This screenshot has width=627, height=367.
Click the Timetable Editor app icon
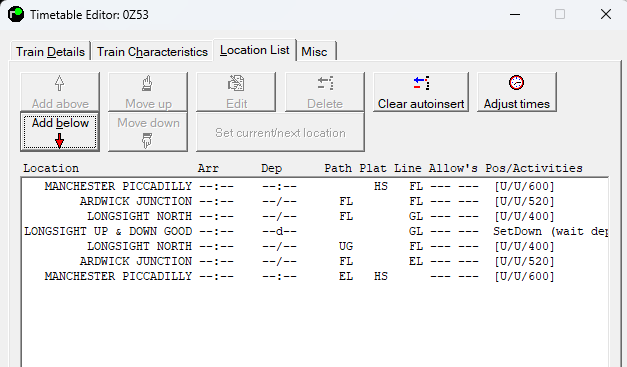16,14
